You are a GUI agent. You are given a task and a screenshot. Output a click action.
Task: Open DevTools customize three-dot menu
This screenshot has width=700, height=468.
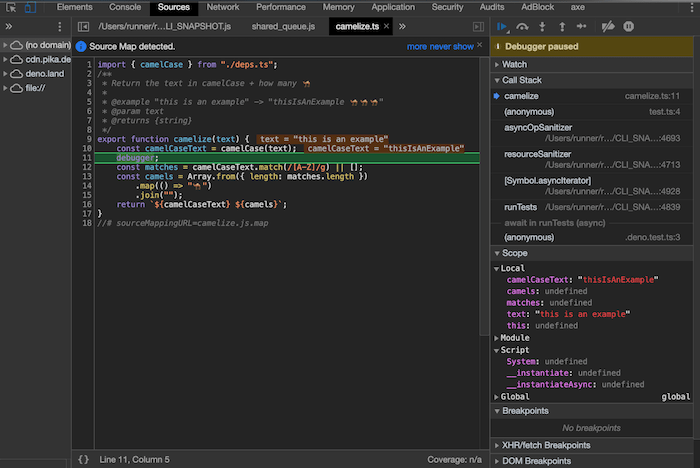[x=692, y=7]
